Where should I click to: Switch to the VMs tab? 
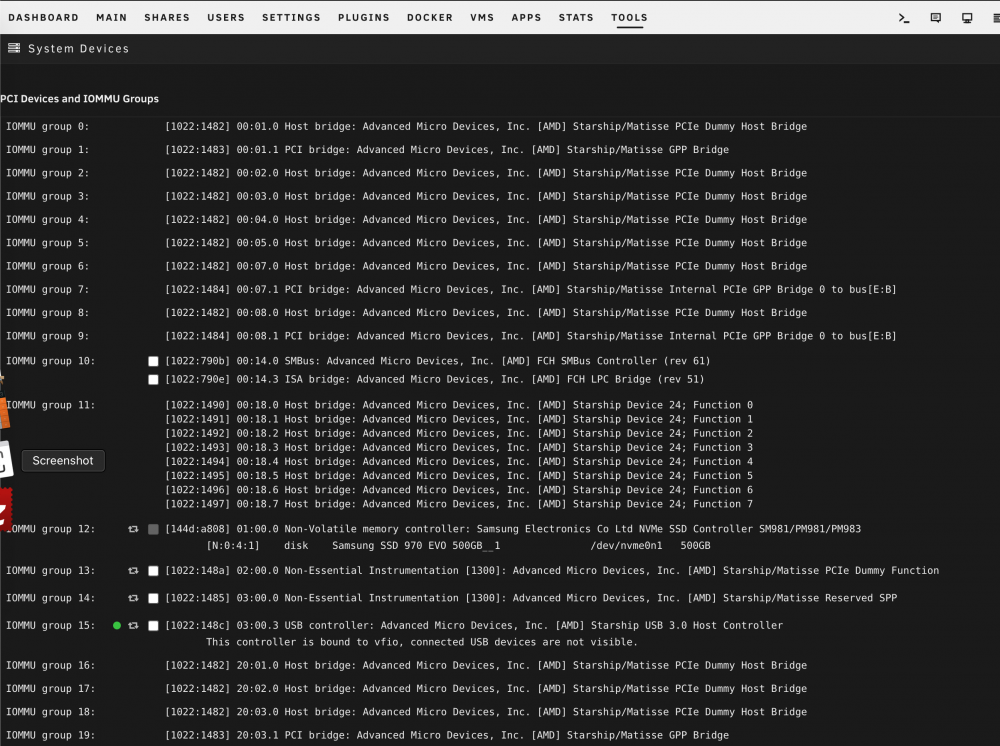pyautogui.click(x=482, y=18)
